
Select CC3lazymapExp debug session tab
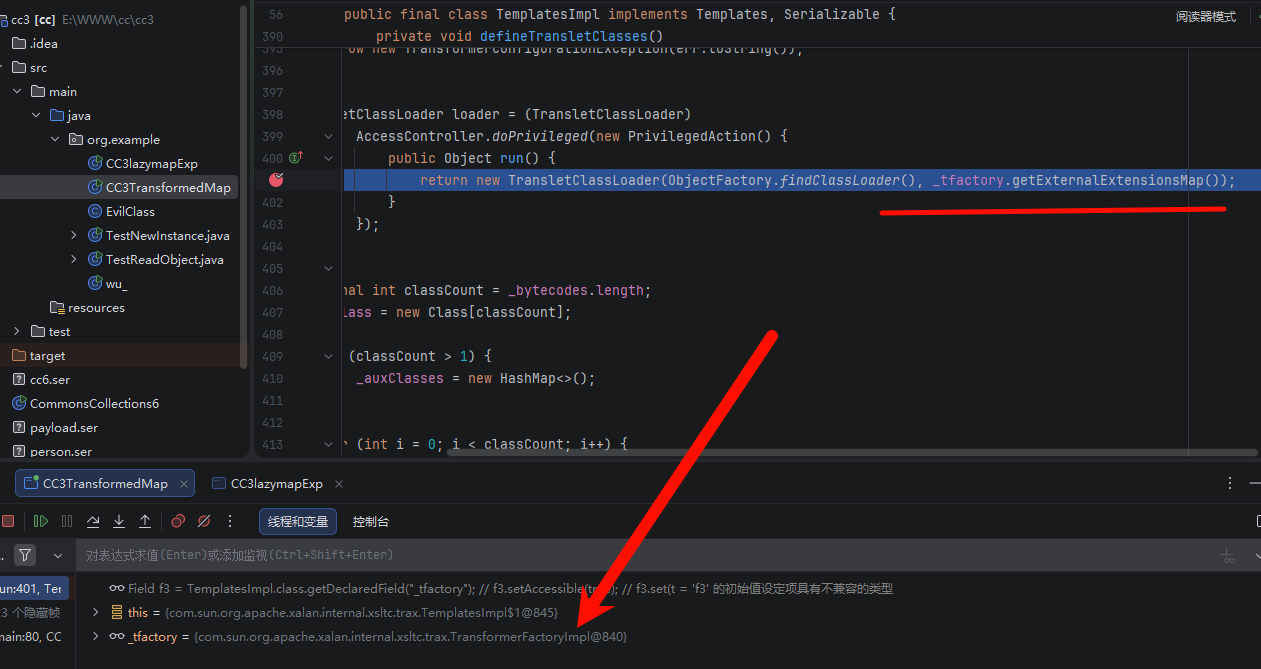tap(277, 483)
